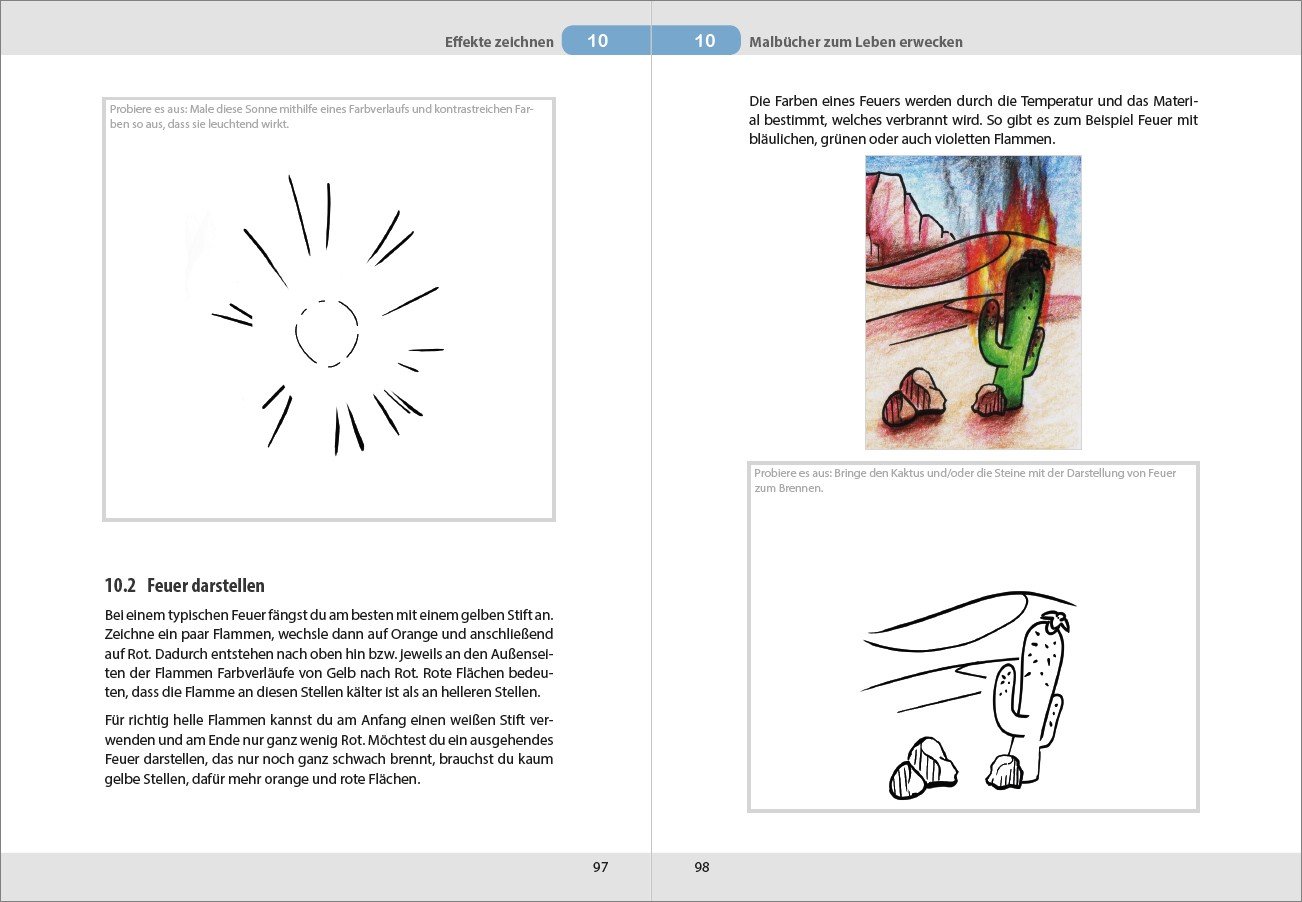Click the paragraph starting "Für richtig helle Flammen"
This screenshot has height=902, width=1302.
[329, 749]
